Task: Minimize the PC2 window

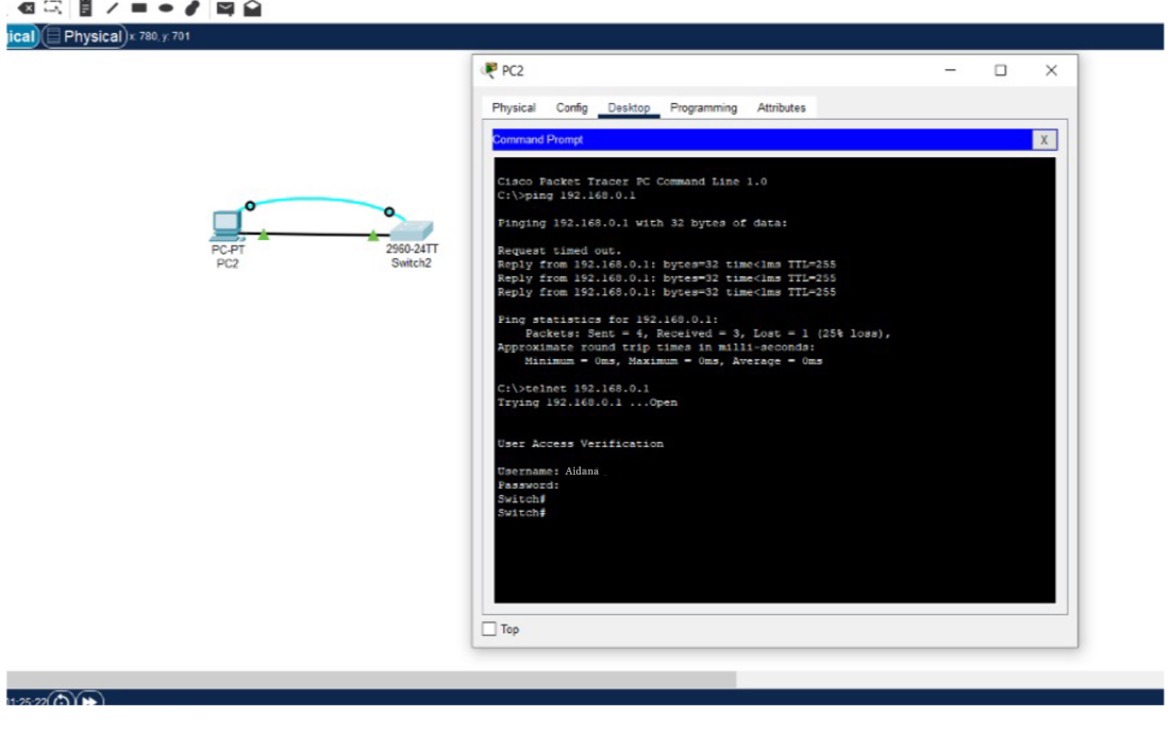Action: click(950, 70)
